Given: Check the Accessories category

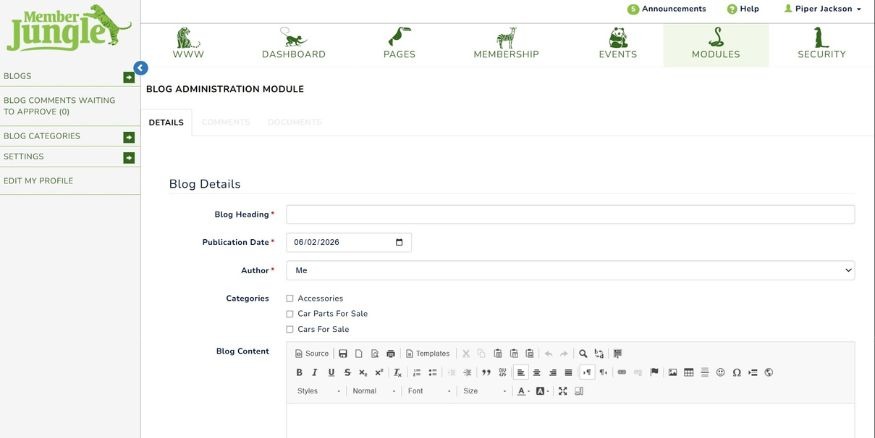Looking at the screenshot, I should [x=290, y=298].
